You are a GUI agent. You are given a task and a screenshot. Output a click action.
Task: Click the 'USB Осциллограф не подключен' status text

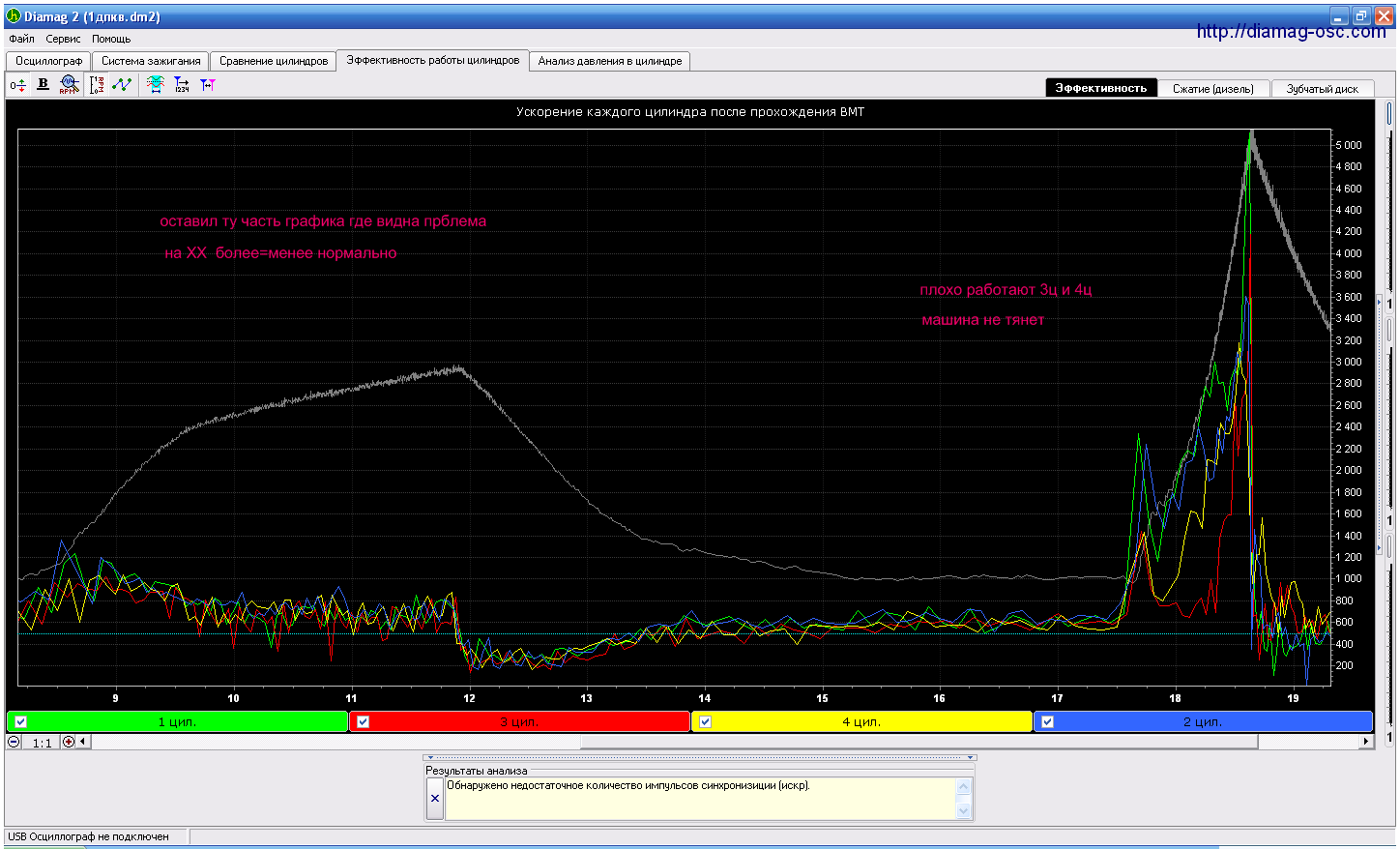89,836
